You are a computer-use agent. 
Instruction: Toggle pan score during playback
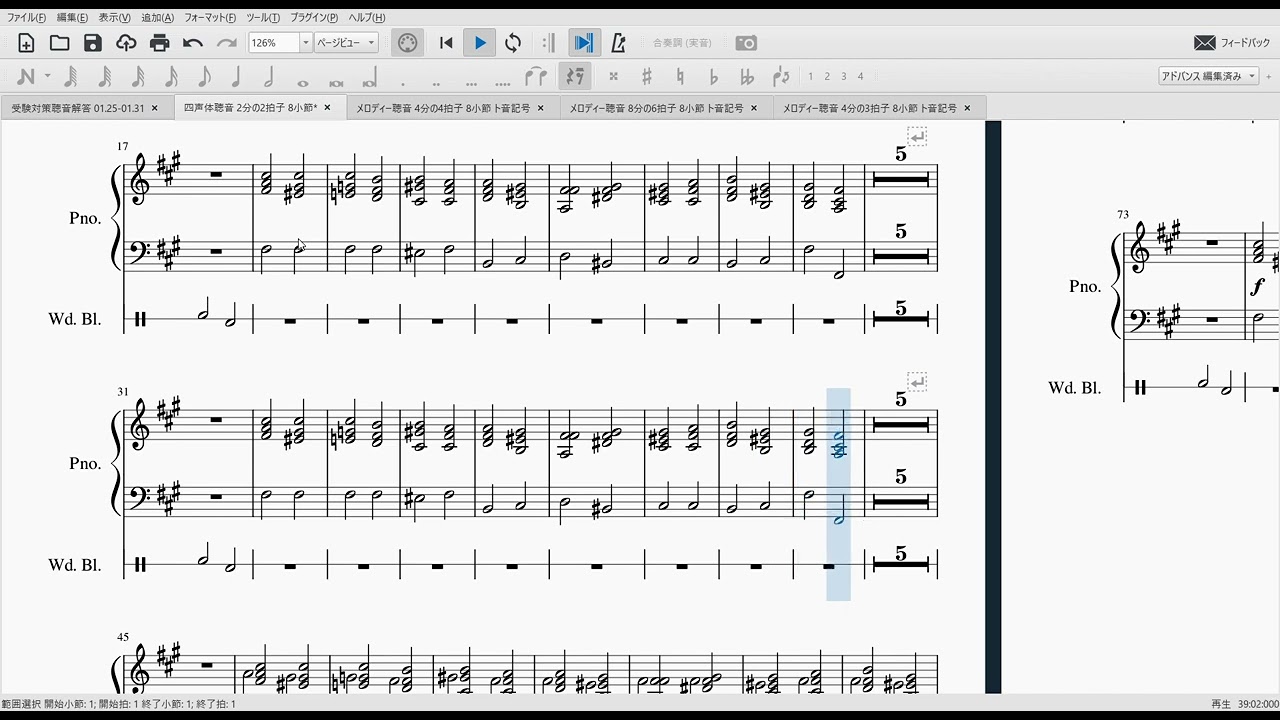[x=584, y=43]
